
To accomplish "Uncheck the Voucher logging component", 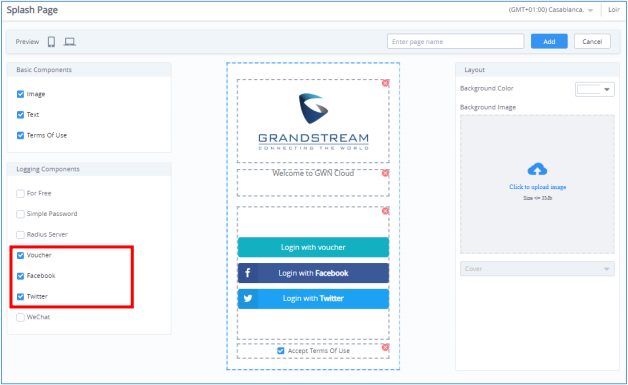I will (x=20, y=255).
